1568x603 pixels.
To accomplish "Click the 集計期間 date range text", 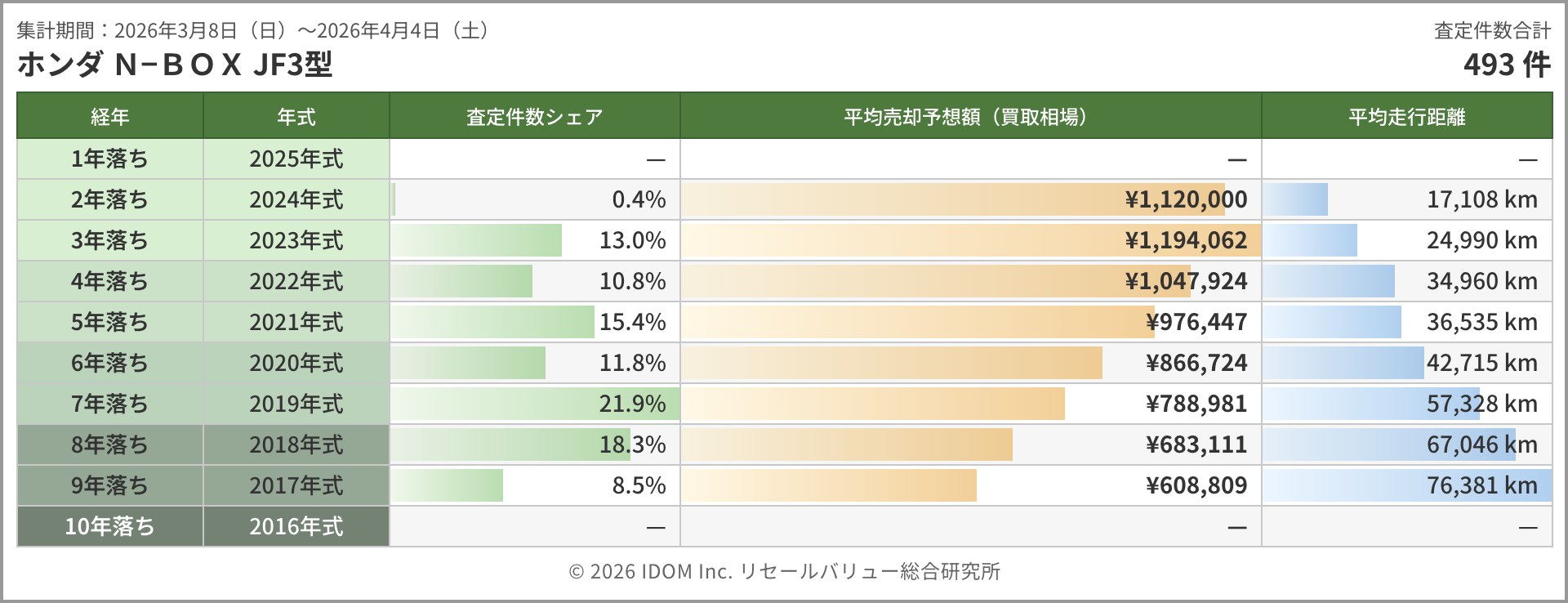I will [x=253, y=30].
